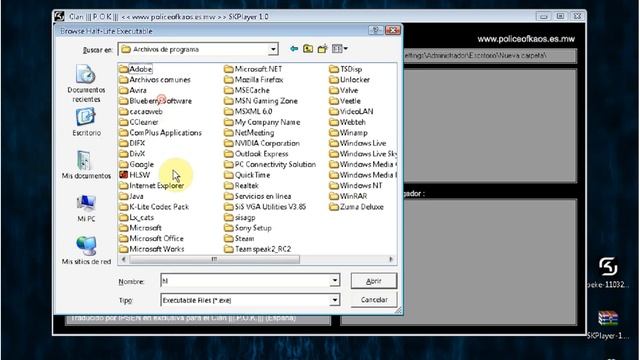
Task: Open the view menu icon in toolbar
Action: tap(340, 49)
